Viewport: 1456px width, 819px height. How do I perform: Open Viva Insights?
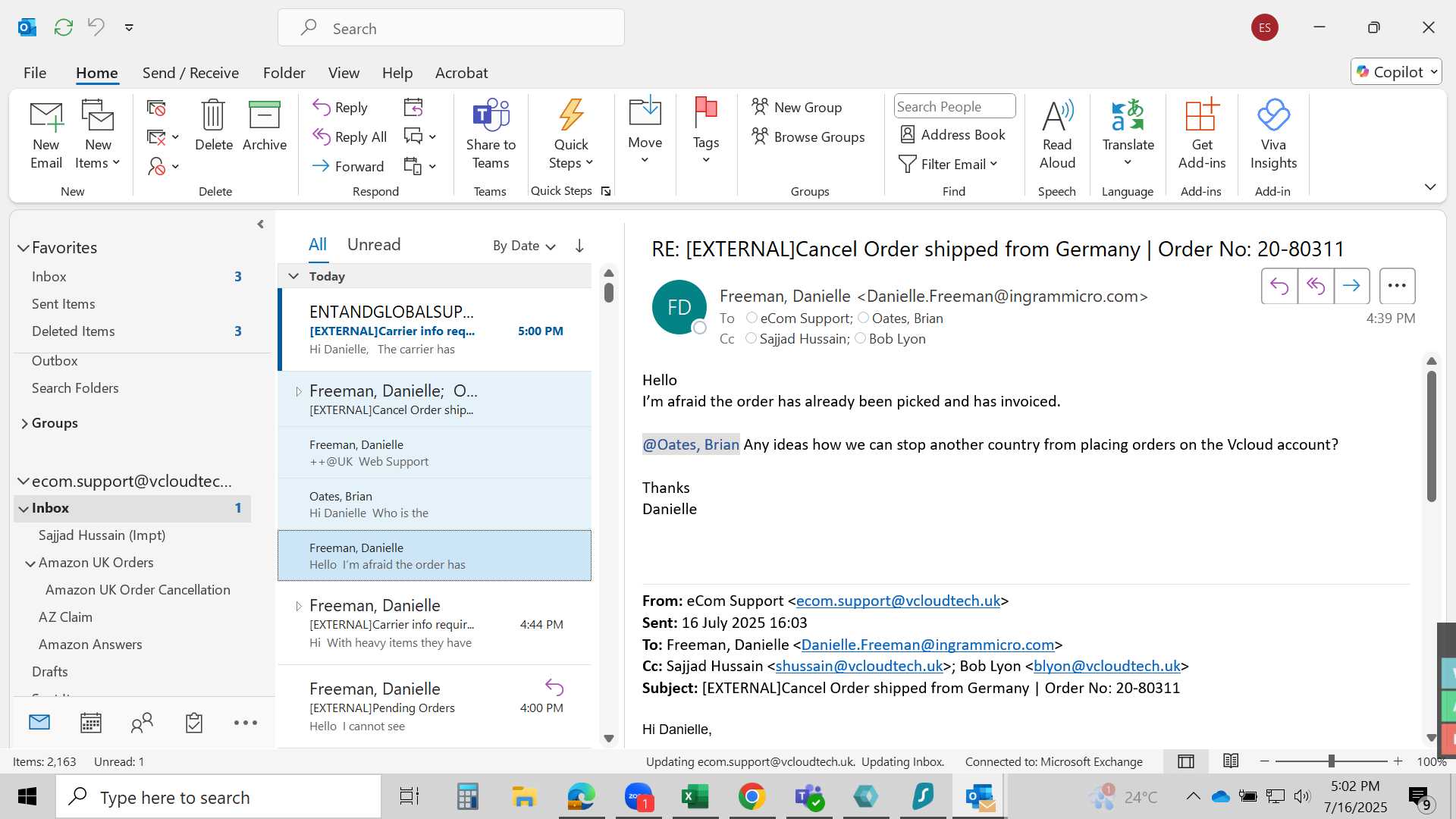pyautogui.click(x=1273, y=135)
